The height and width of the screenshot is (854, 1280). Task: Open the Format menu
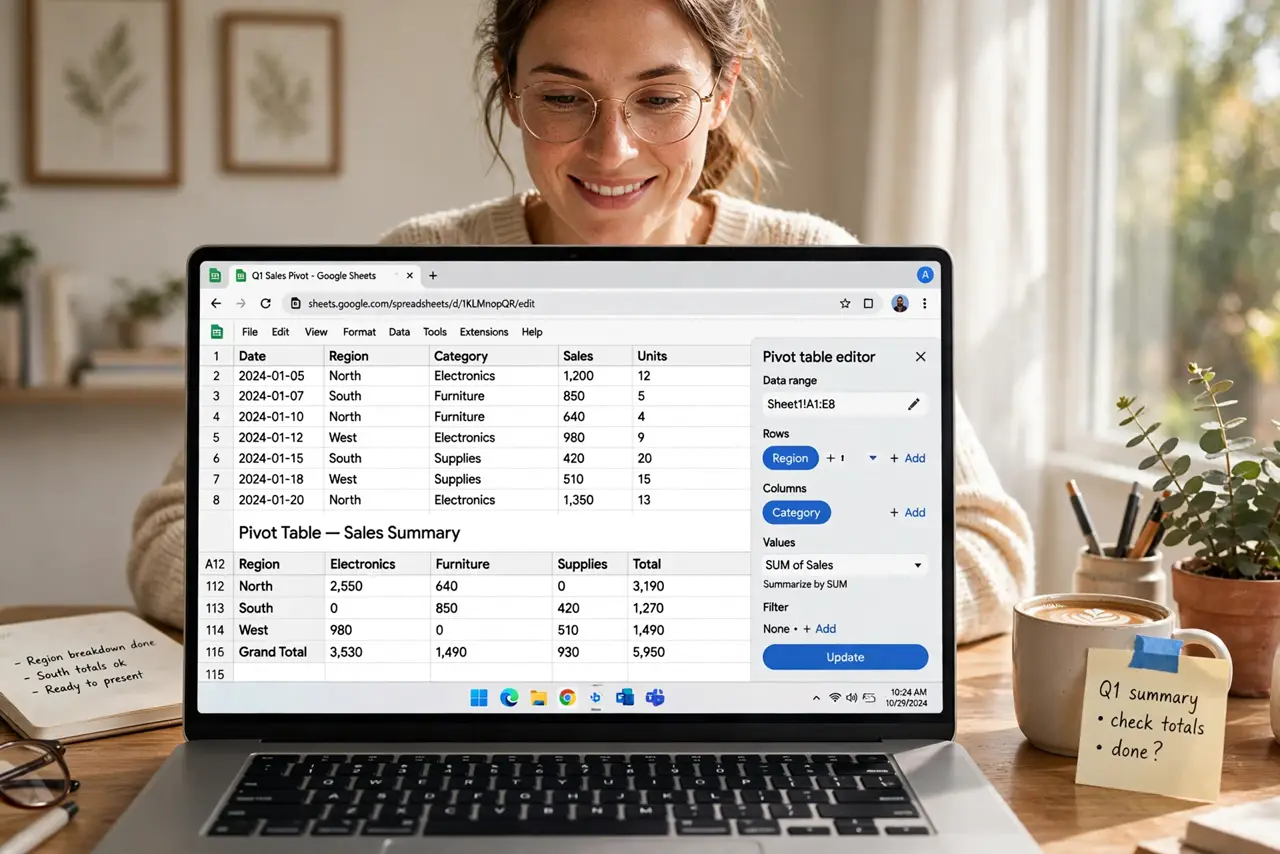pos(359,332)
